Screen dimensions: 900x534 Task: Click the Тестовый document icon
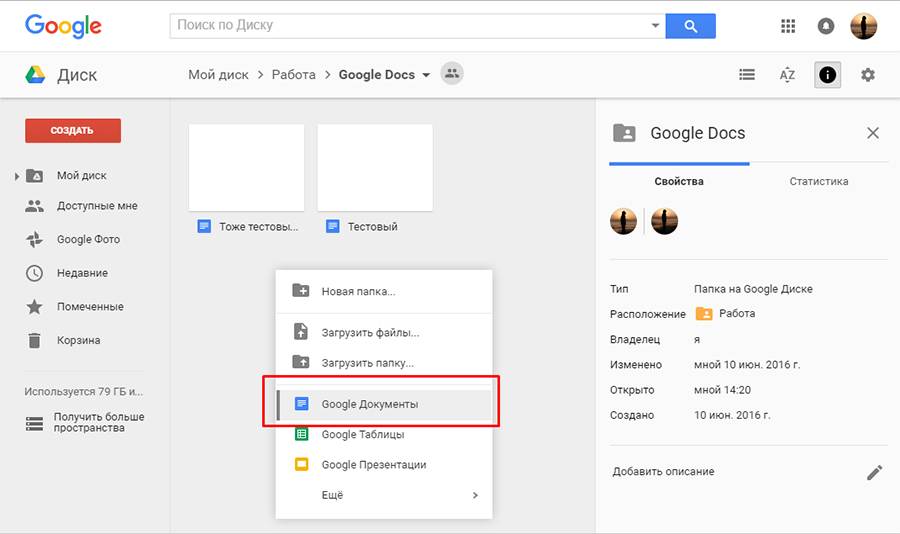[332, 226]
